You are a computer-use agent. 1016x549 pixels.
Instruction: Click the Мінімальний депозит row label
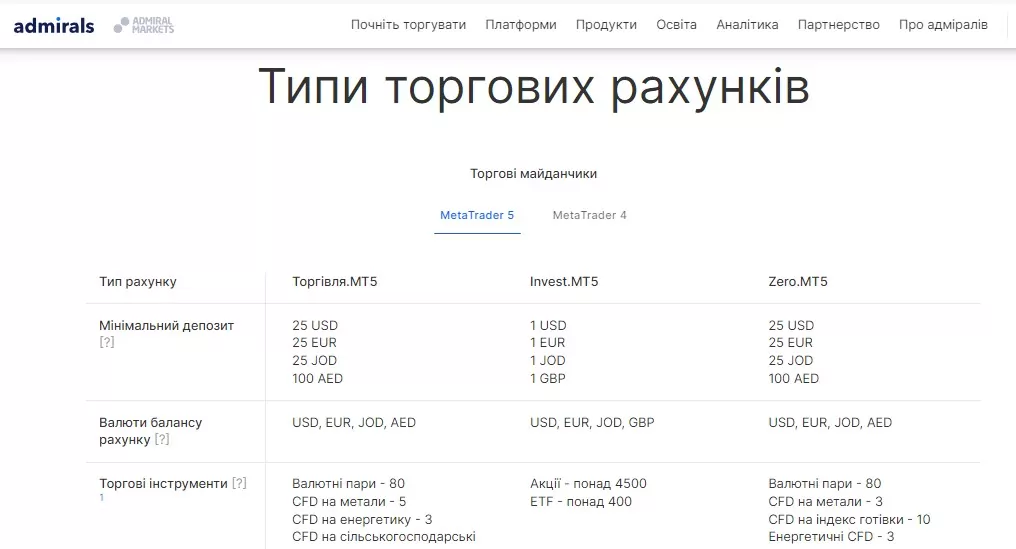(x=167, y=325)
